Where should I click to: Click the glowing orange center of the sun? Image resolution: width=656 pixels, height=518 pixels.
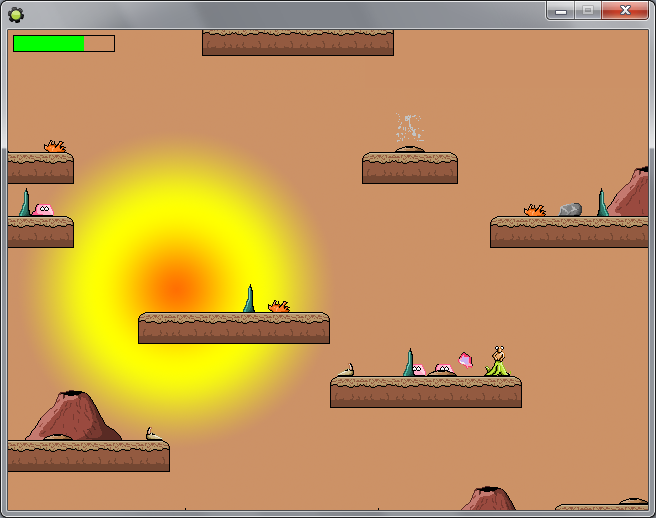click(177, 284)
